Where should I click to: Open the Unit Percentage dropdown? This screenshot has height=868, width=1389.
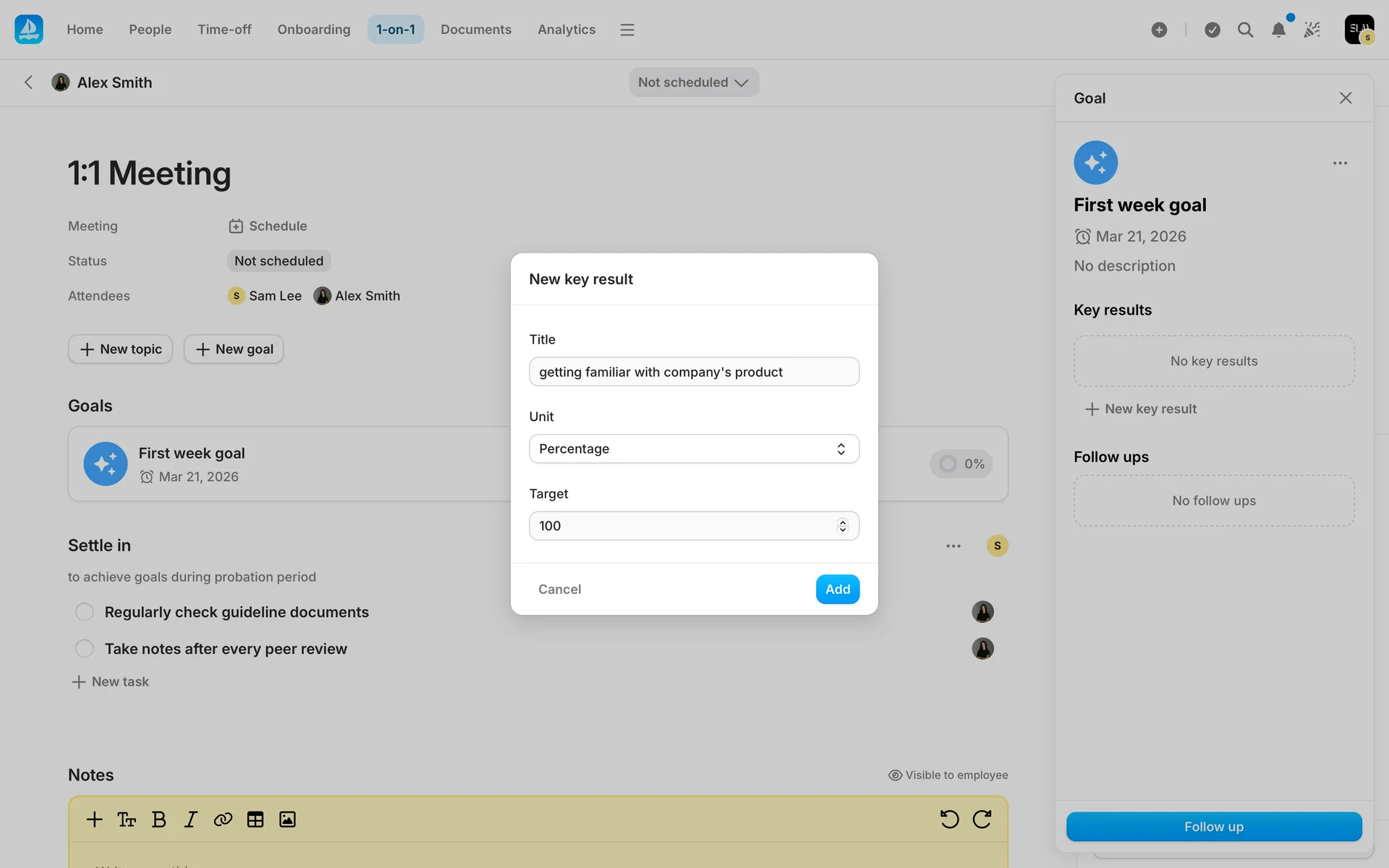tap(694, 449)
